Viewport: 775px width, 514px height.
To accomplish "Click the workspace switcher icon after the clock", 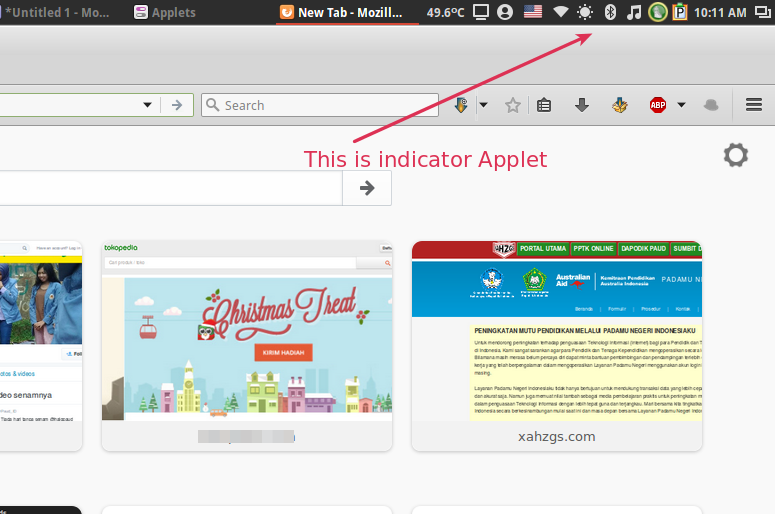I will tap(762, 12).
